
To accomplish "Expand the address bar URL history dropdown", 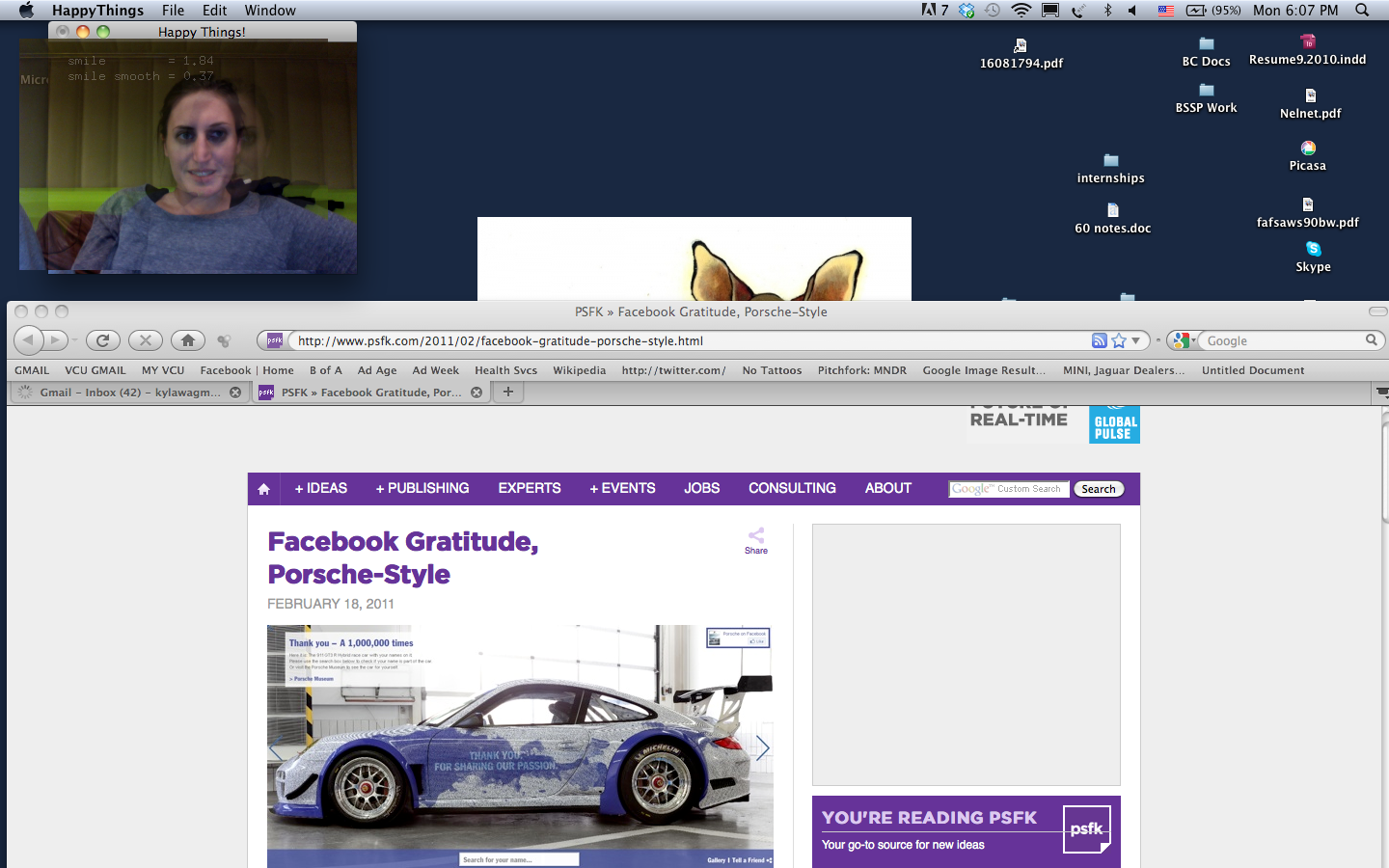I will 1136,340.
